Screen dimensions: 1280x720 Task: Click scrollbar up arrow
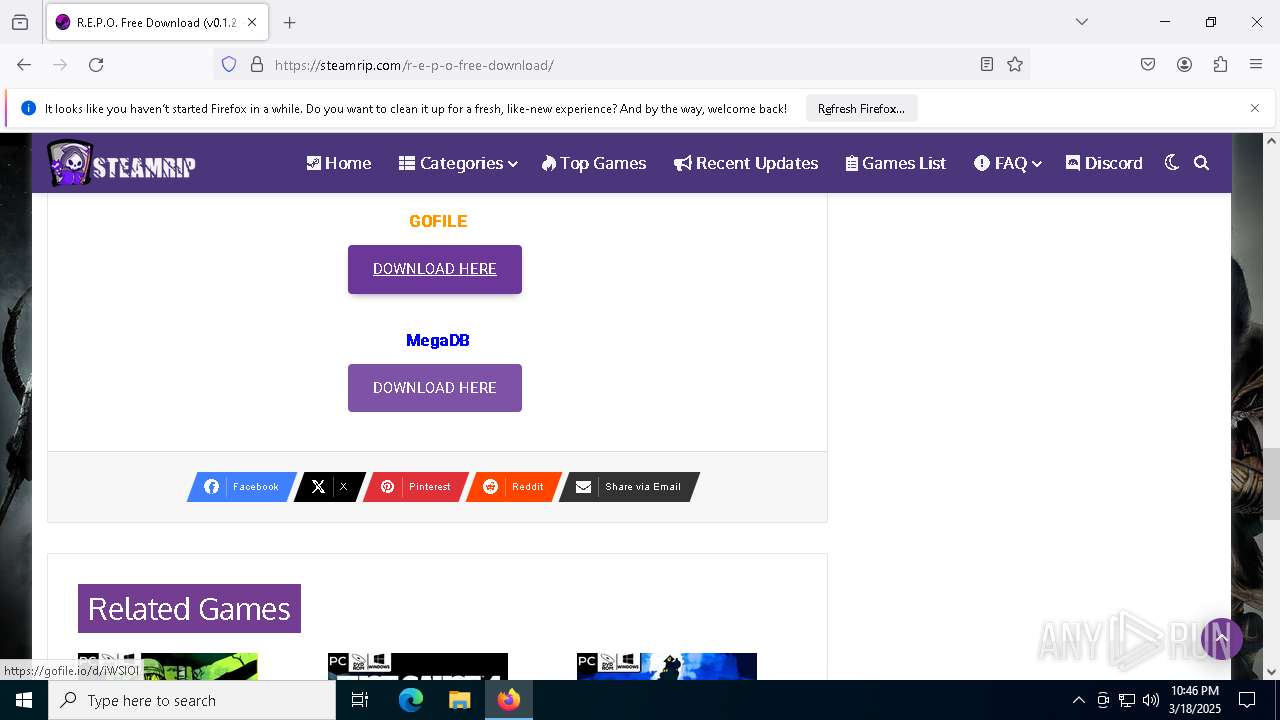click(1272, 141)
